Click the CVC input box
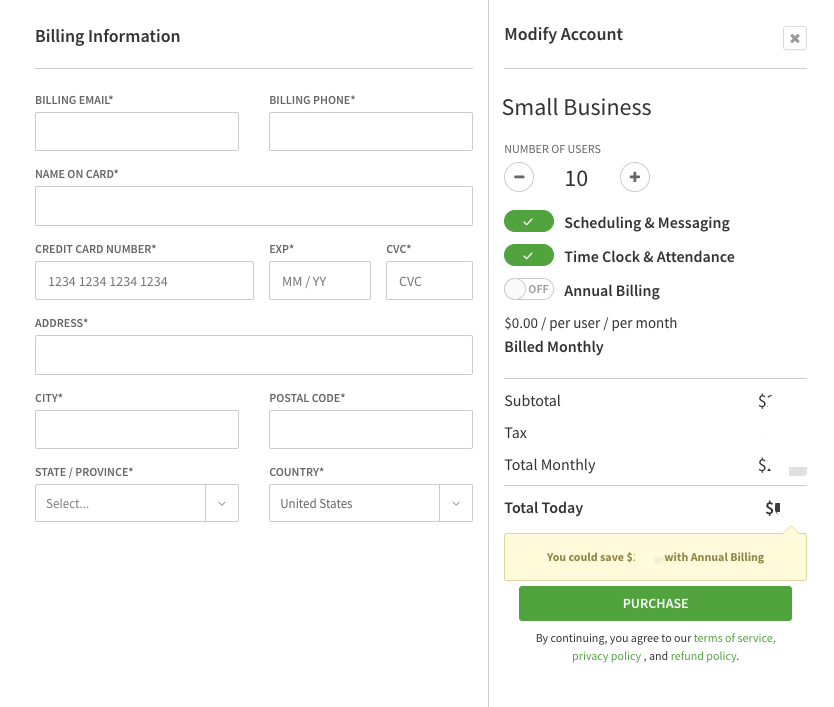834x707 pixels. [429, 281]
